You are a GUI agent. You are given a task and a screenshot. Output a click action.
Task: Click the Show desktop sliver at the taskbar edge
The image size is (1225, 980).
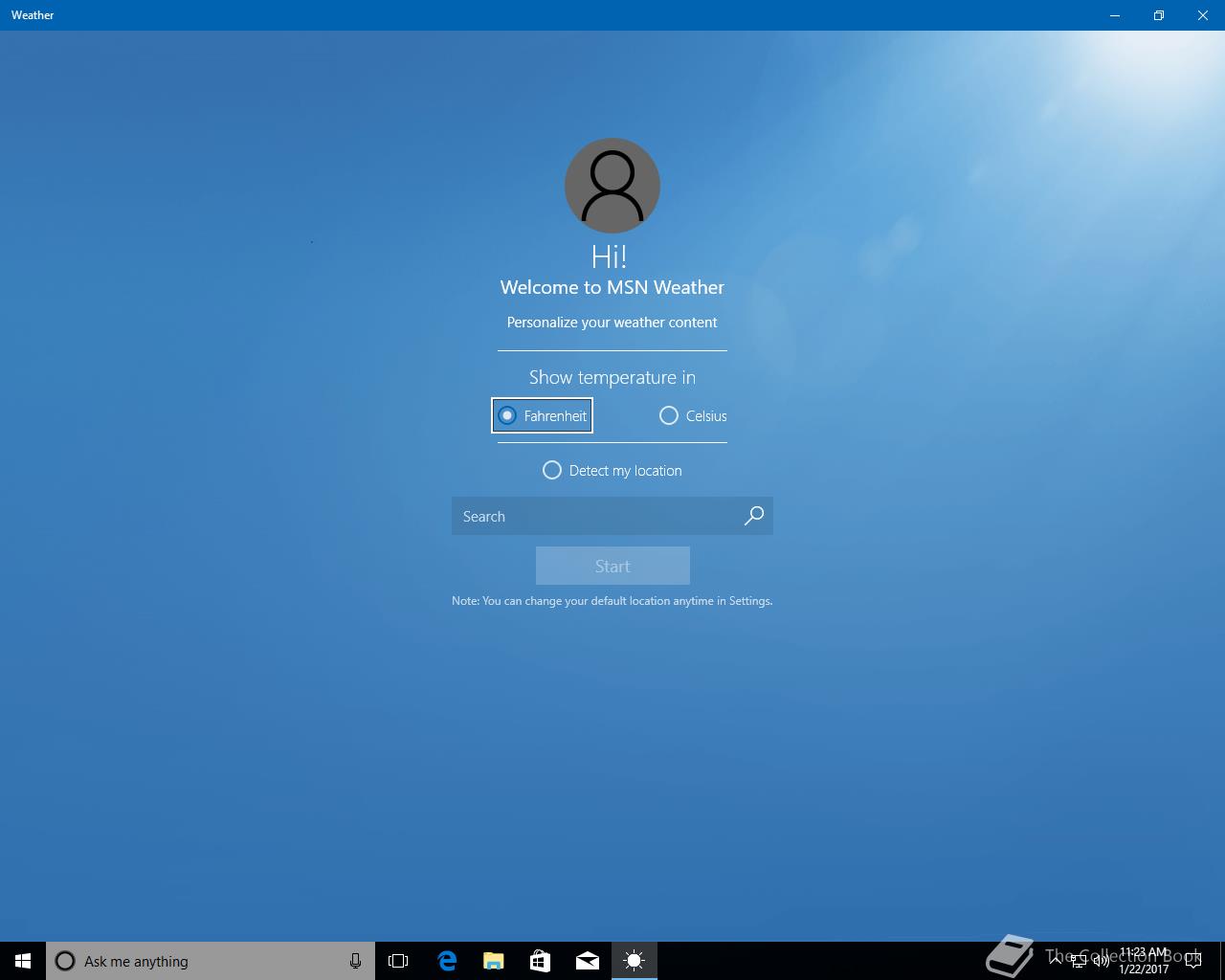[x=1222, y=961]
